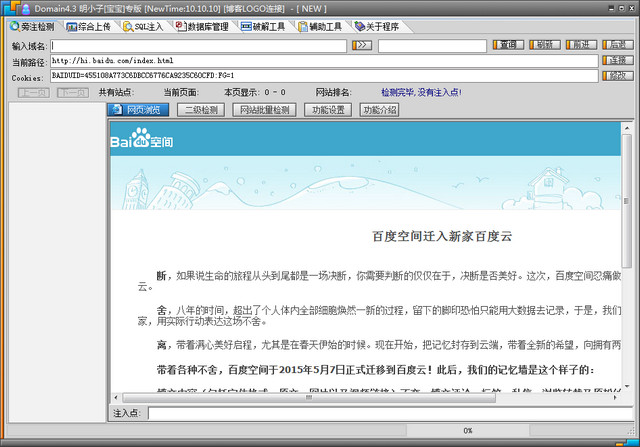Click the vertical scrollbar down arrow
640x447 pixels.
coord(627,386)
